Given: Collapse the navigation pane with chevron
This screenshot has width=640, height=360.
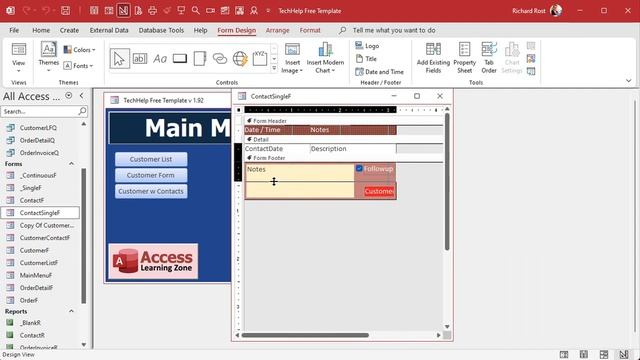Looking at the screenshot, I should pos(82,96).
